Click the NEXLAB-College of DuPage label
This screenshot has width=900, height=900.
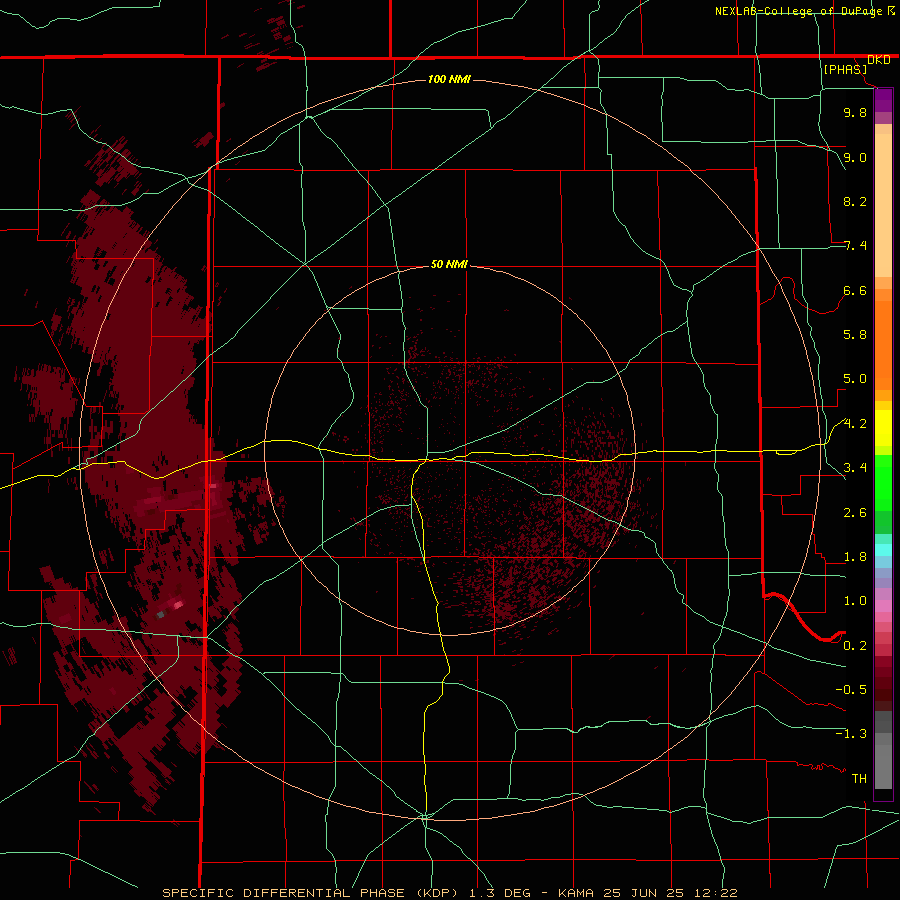coord(798,11)
